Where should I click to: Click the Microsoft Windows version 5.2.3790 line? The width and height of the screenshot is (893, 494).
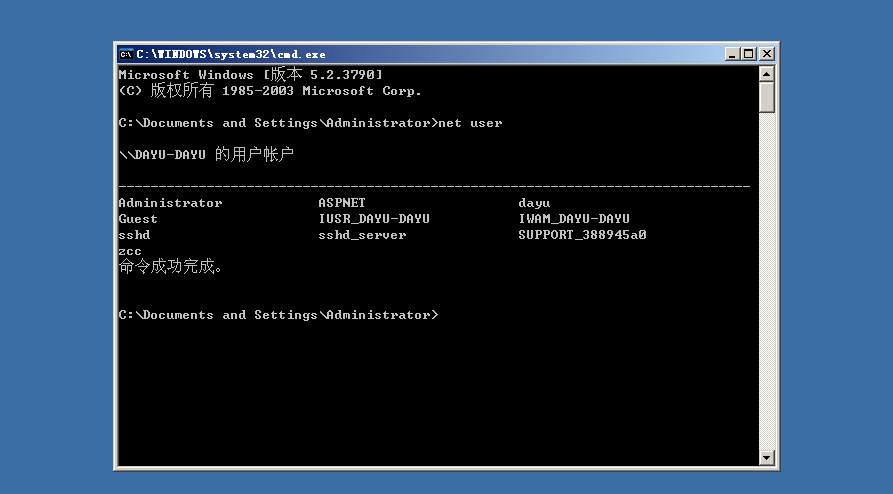click(251, 75)
